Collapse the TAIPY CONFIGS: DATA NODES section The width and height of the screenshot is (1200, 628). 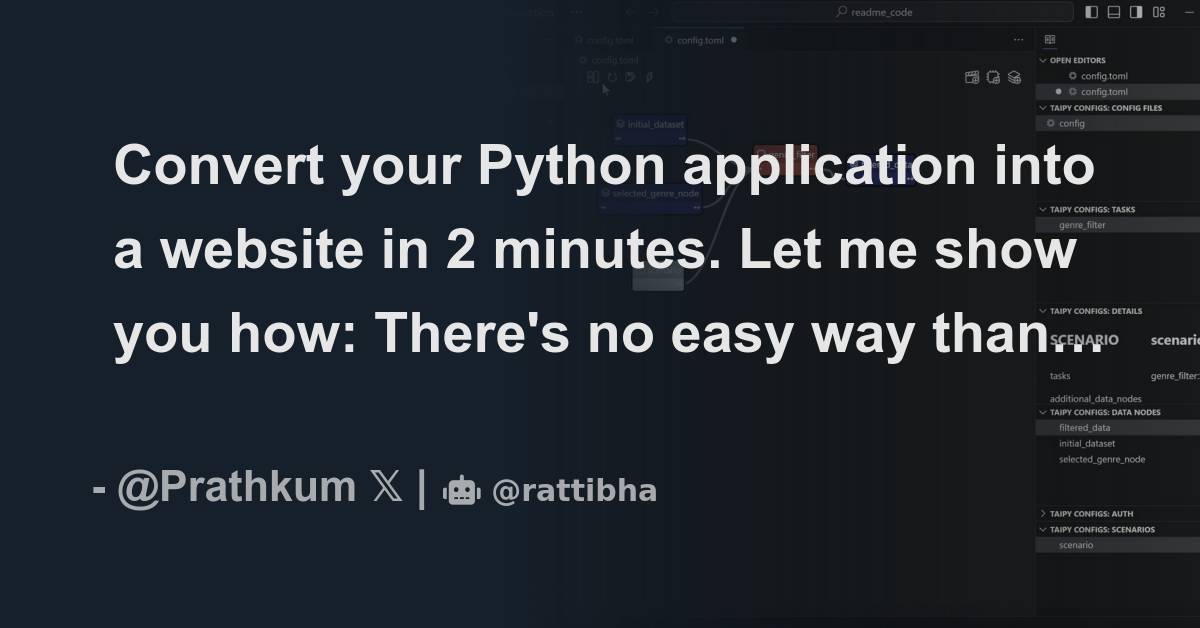coord(1043,412)
